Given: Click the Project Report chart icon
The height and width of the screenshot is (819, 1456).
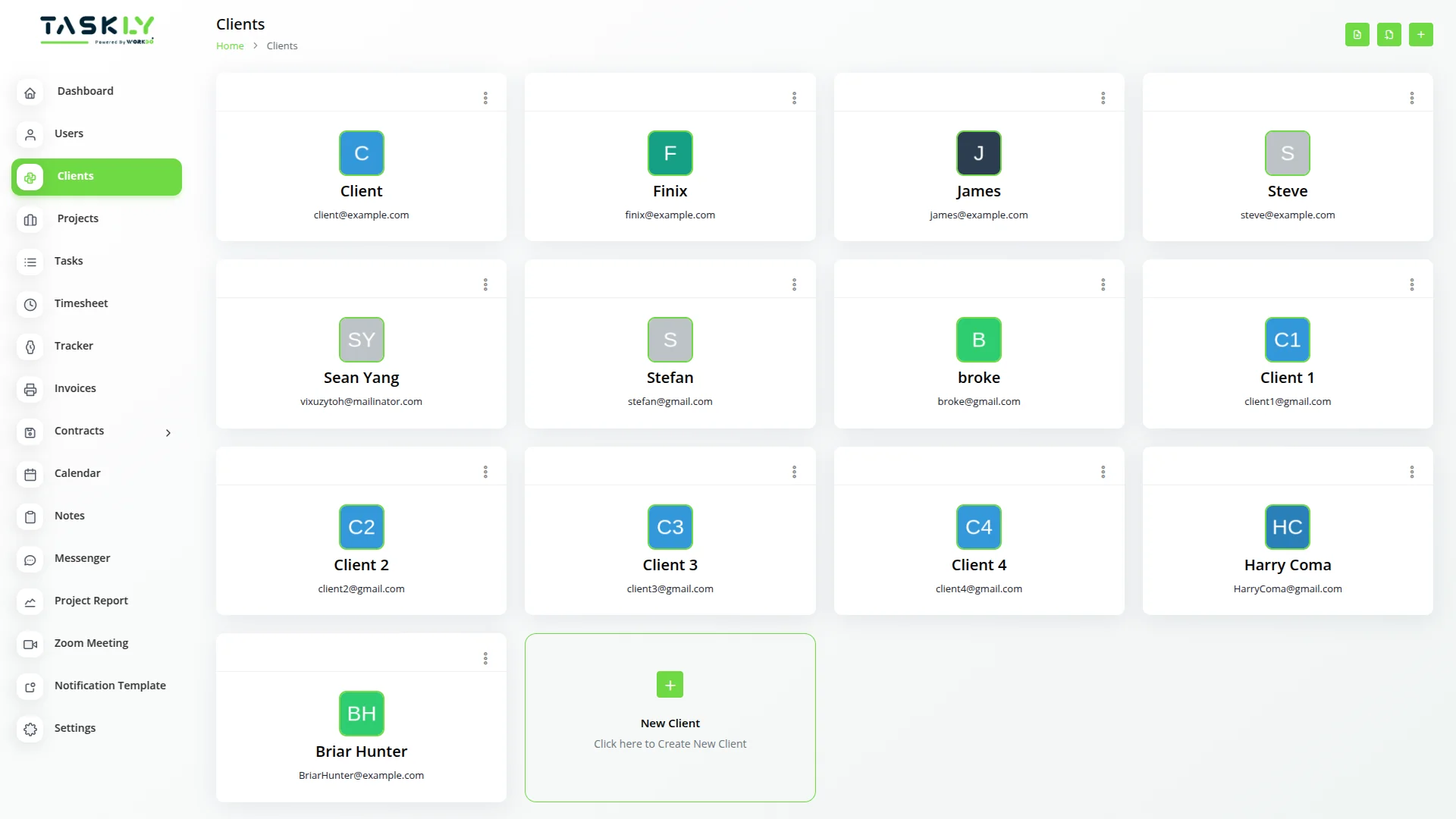Looking at the screenshot, I should [x=30, y=602].
